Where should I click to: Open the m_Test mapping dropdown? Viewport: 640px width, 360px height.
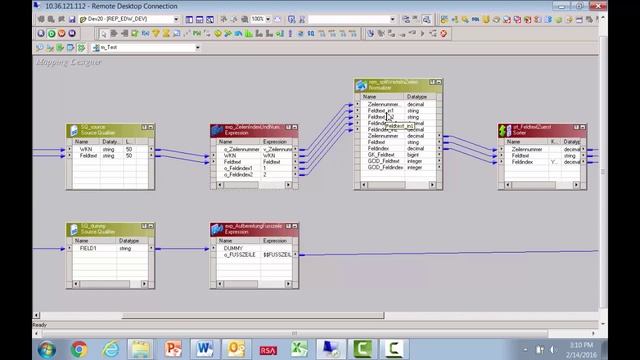click(198, 48)
